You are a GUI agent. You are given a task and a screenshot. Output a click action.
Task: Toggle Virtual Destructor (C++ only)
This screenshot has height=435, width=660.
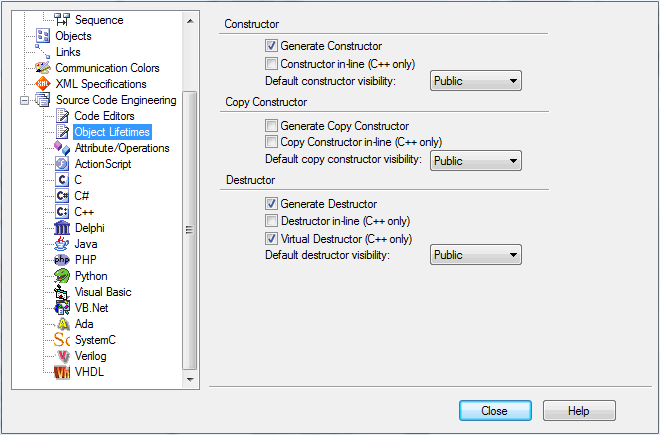point(271,239)
